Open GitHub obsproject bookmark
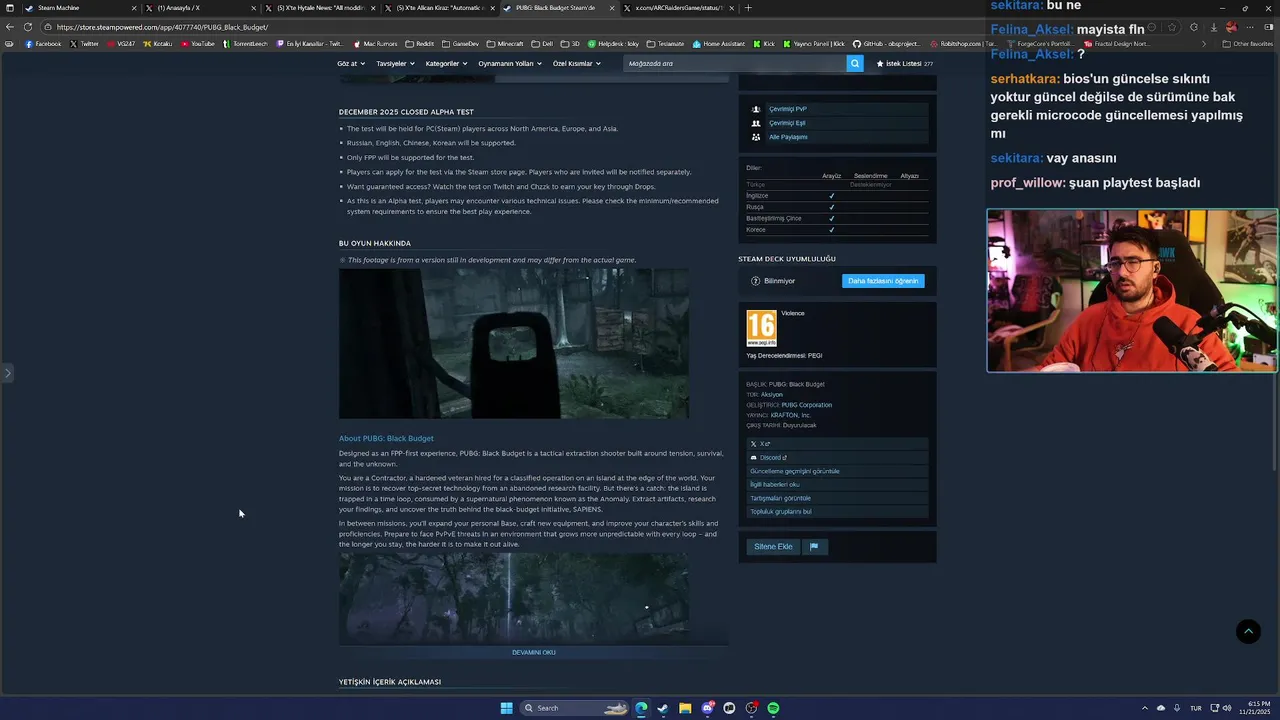This screenshot has width=1280, height=720. [887, 44]
